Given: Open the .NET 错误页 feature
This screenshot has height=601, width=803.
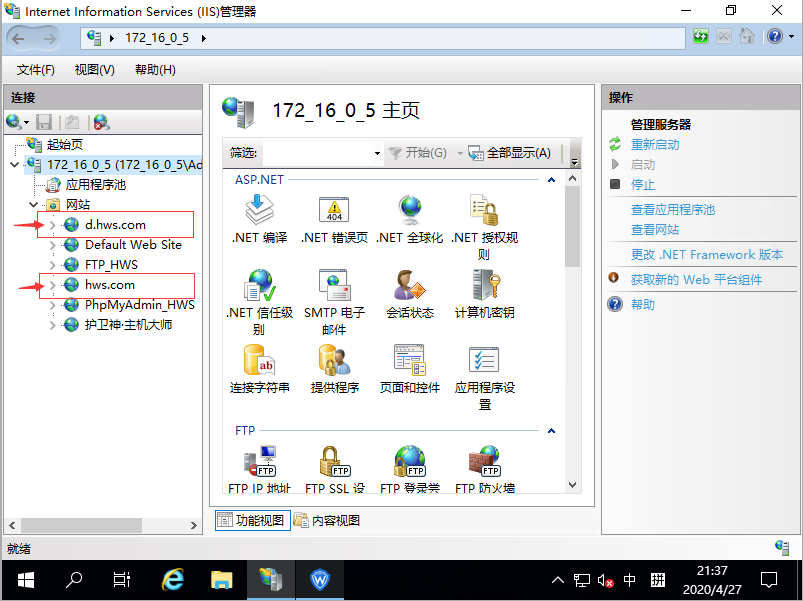Looking at the screenshot, I should [331, 212].
